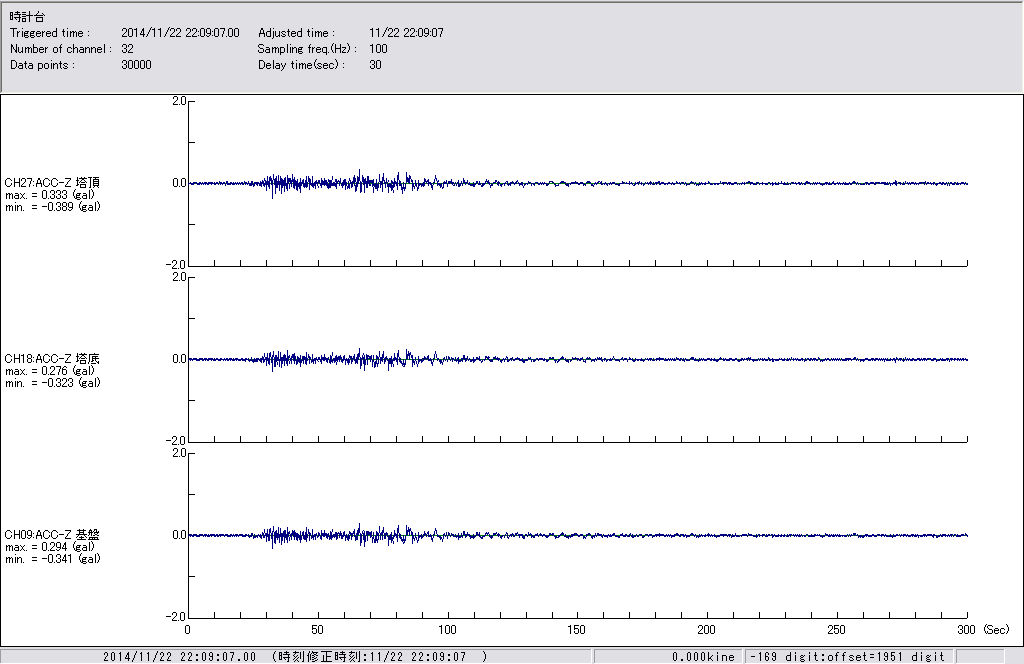The width and height of the screenshot is (1024, 664).
Task: Click the CH18 min. = -0.323 (gal) readout
Action: (52, 383)
